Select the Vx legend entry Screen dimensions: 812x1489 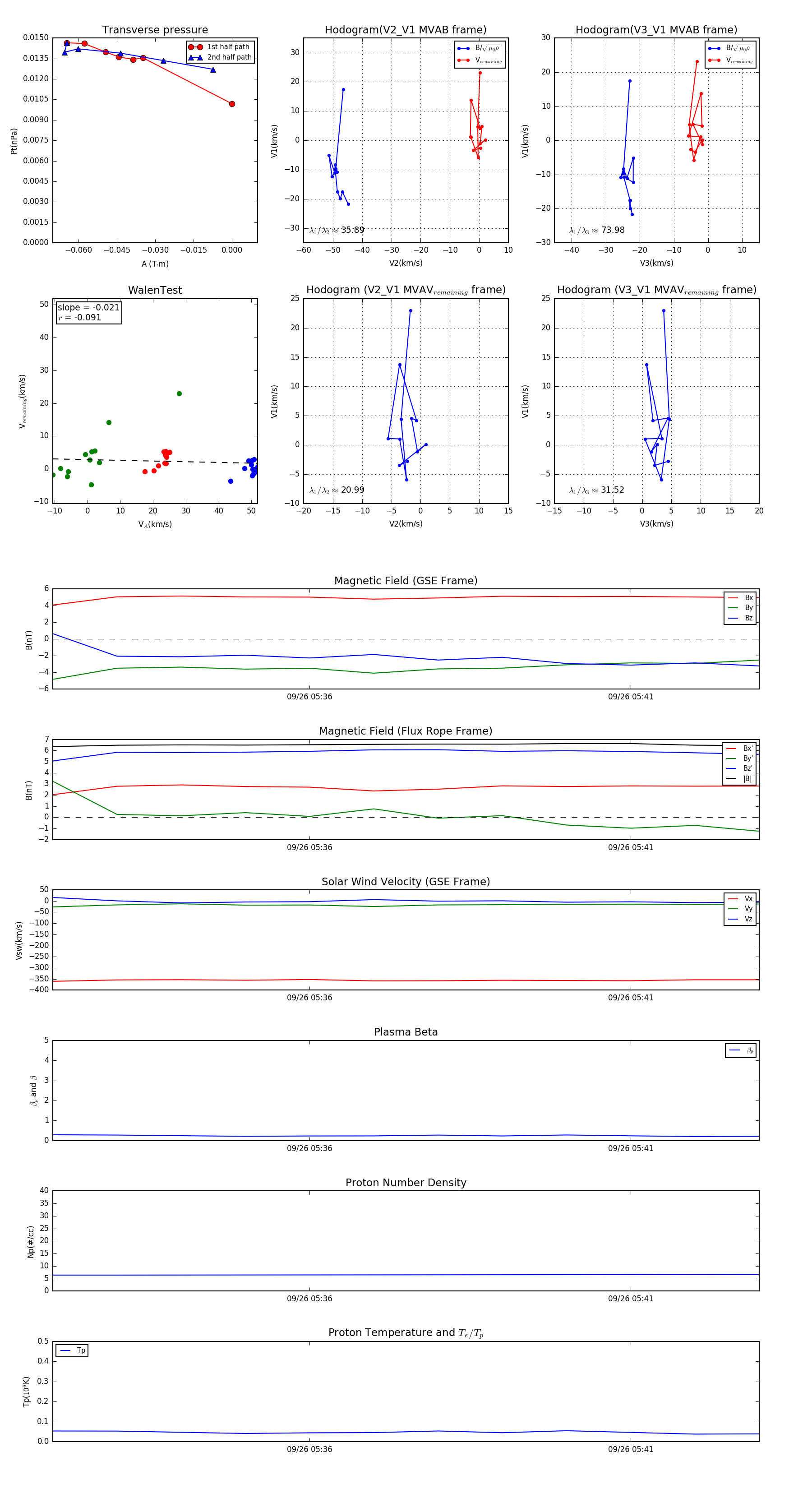coord(740,899)
